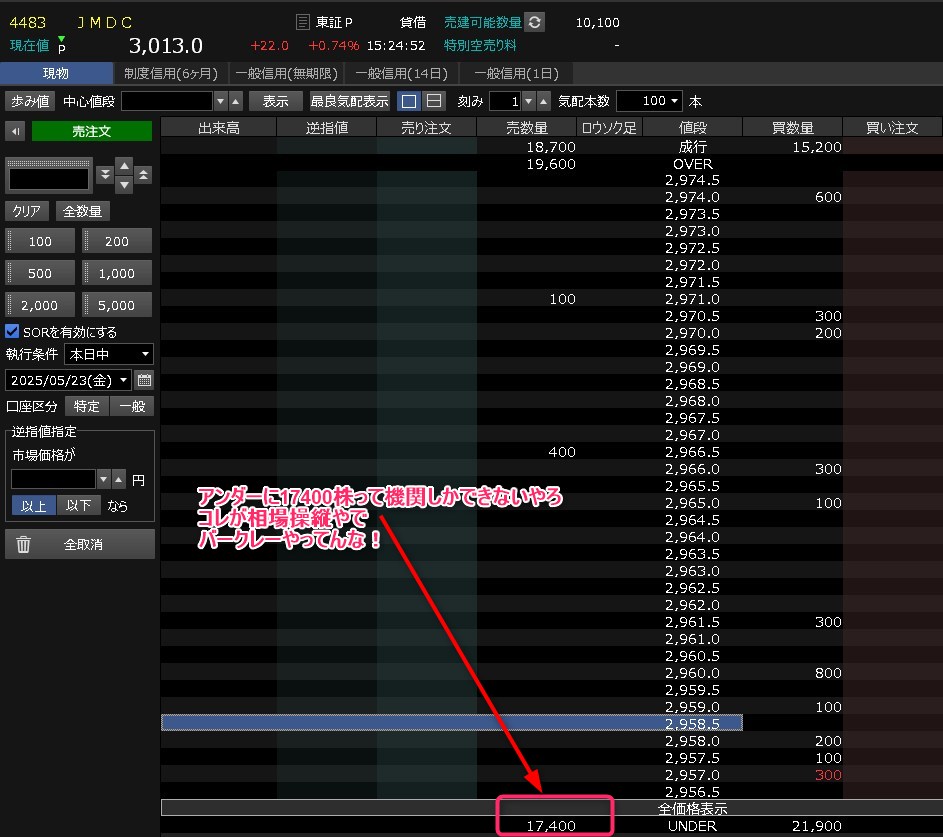Open the 刻み dropdown arrow
This screenshot has width=943, height=837.
click(x=529, y=101)
